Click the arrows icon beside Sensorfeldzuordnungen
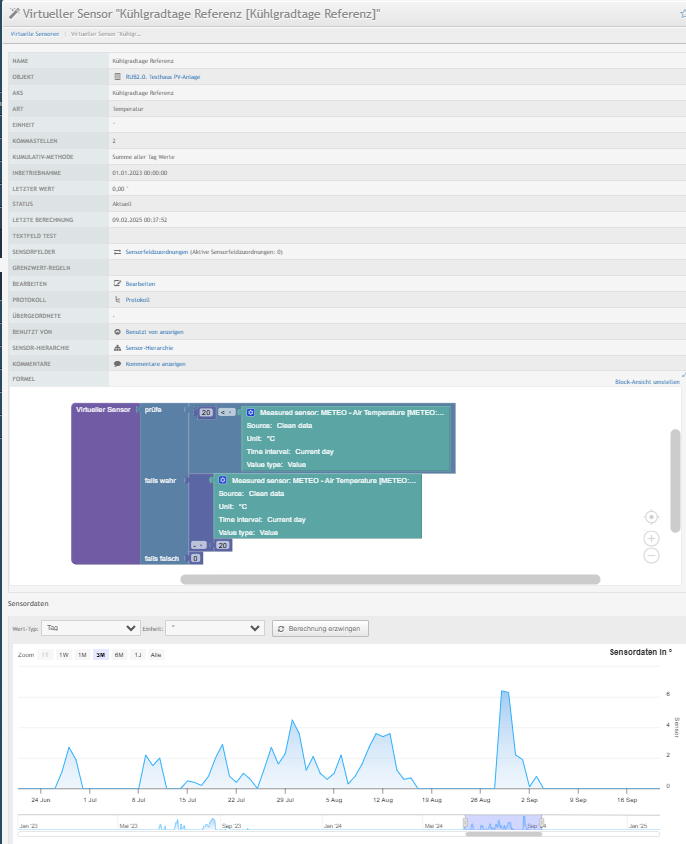Image resolution: width=686 pixels, height=844 pixels. tap(117, 251)
